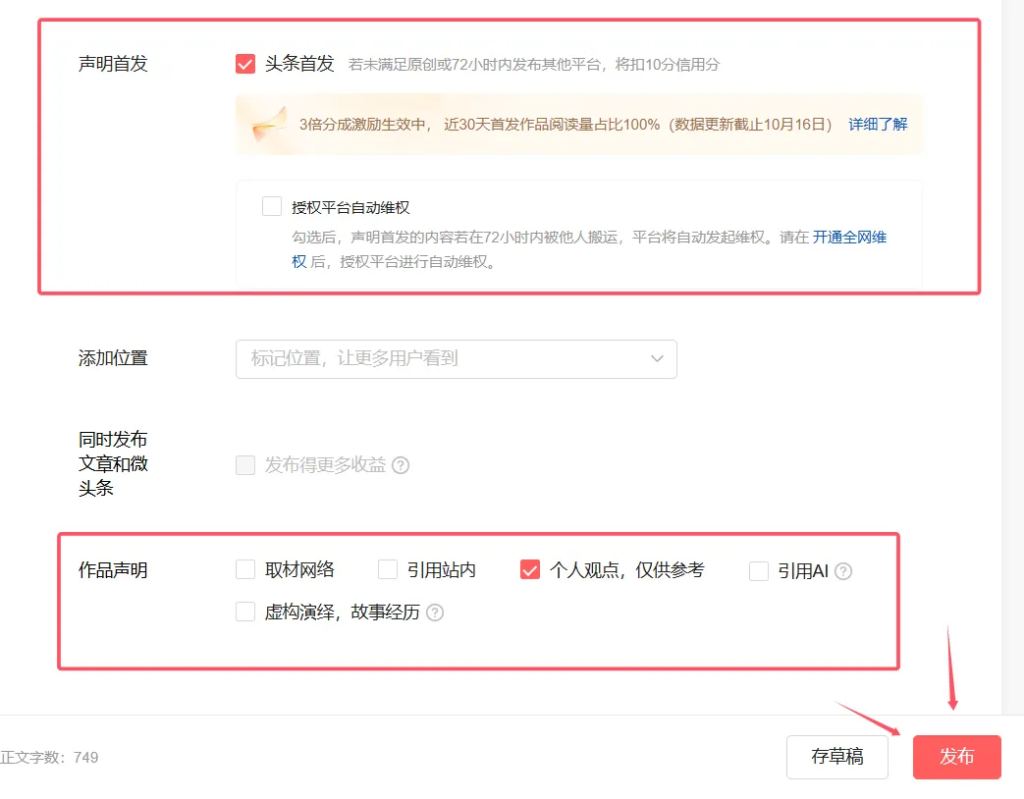The image size is (1024, 799).
Task: Click the 存草稿 save draft button
Action: pos(837,757)
